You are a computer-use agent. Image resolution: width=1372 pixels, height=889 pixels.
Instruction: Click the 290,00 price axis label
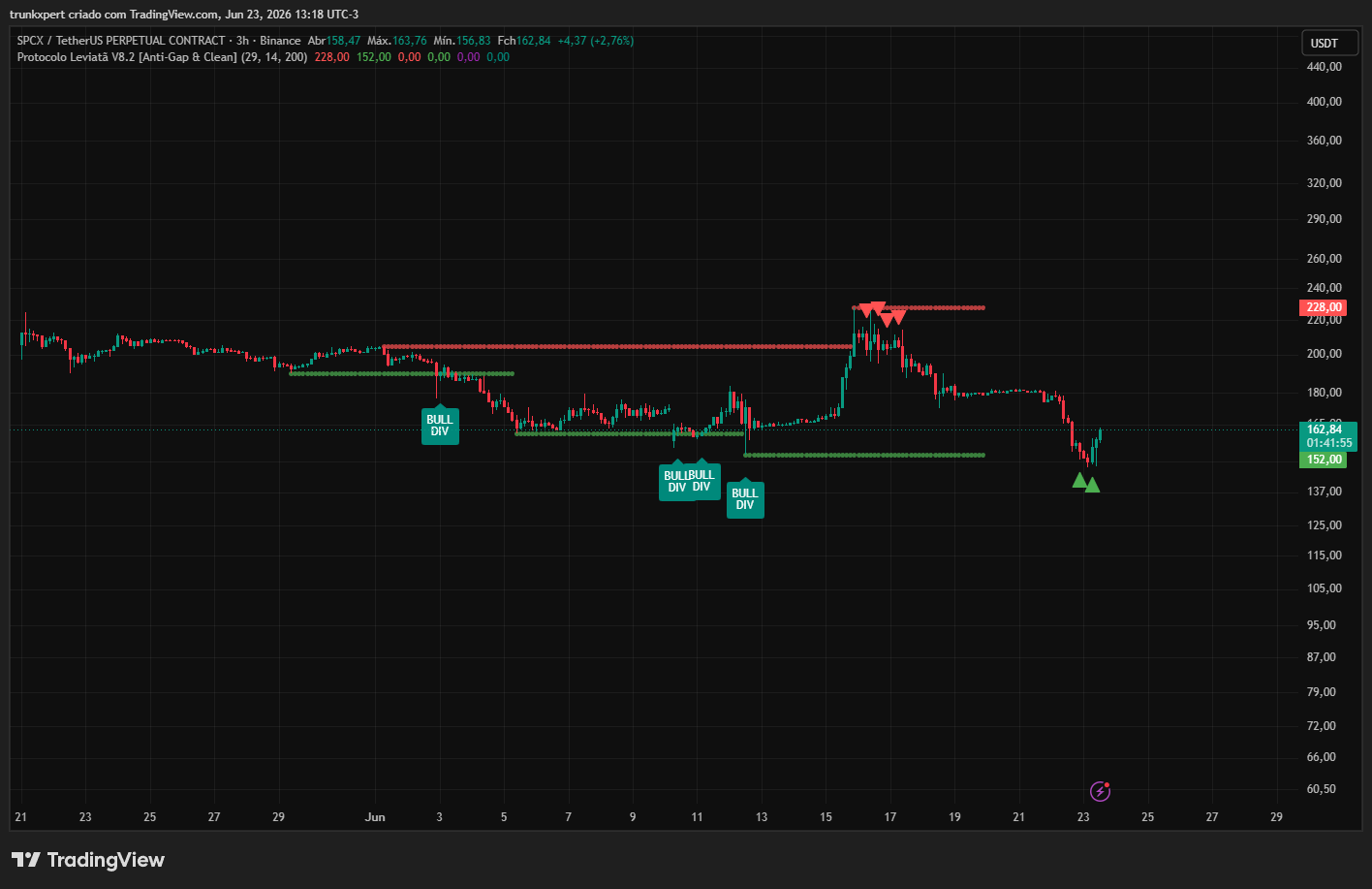coord(1324,219)
